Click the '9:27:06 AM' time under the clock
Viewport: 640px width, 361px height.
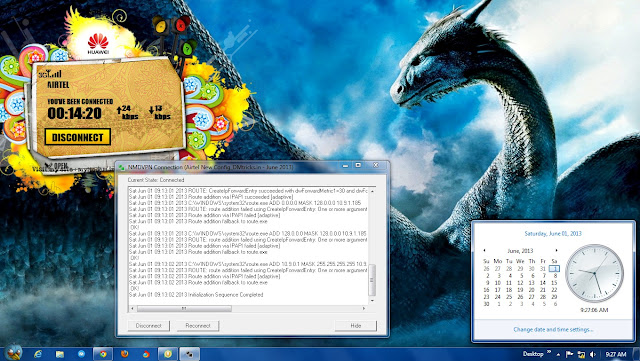tap(594, 310)
